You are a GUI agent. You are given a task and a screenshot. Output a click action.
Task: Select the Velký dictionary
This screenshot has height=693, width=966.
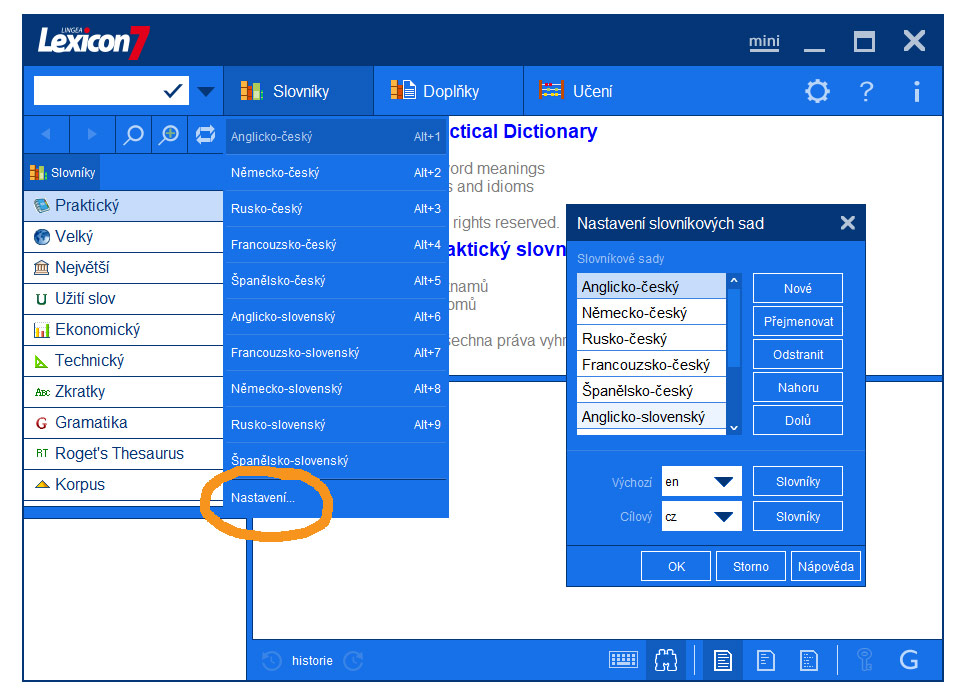[x=123, y=237]
